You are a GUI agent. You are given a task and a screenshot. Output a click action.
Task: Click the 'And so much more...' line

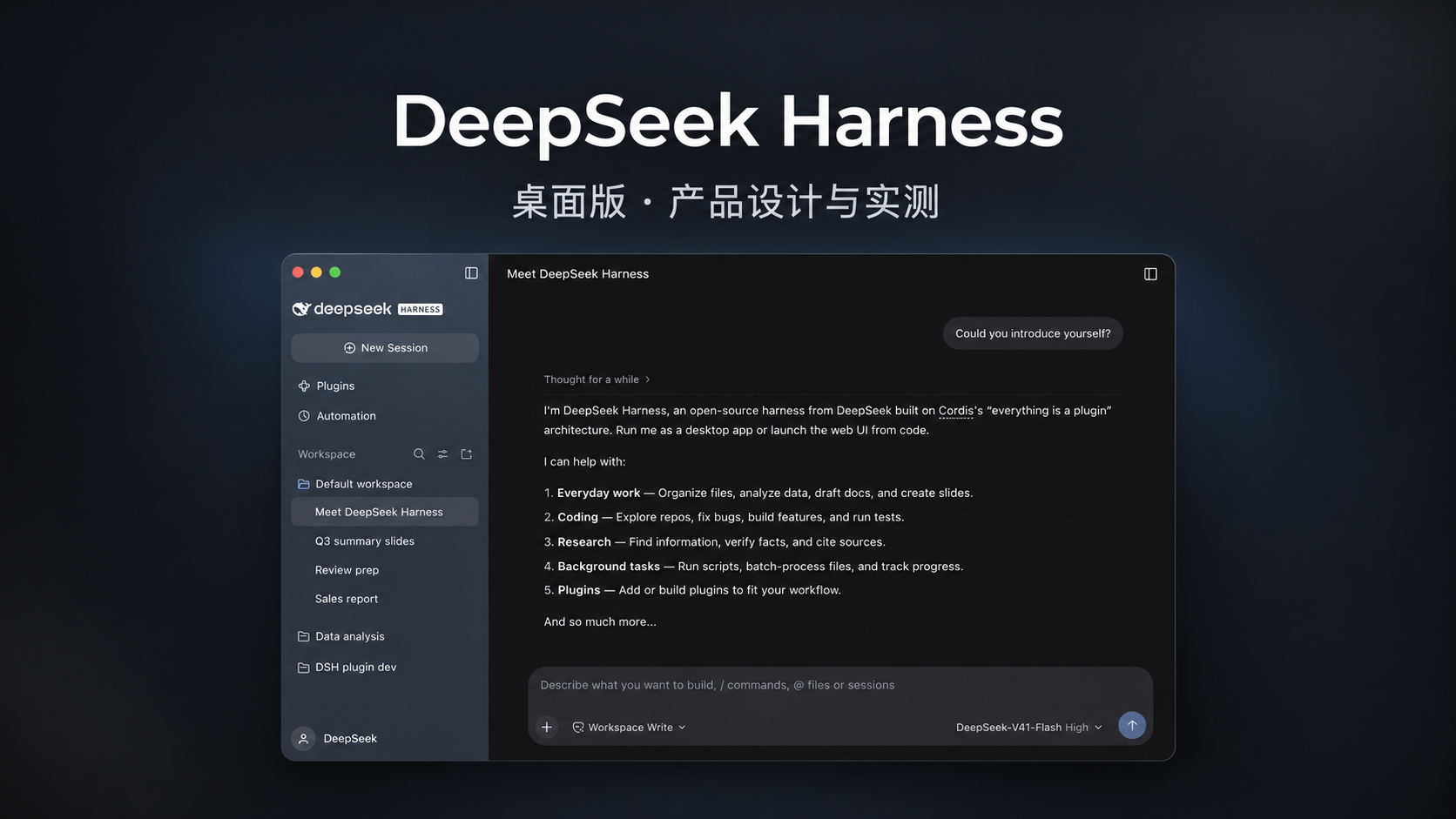(x=600, y=622)
